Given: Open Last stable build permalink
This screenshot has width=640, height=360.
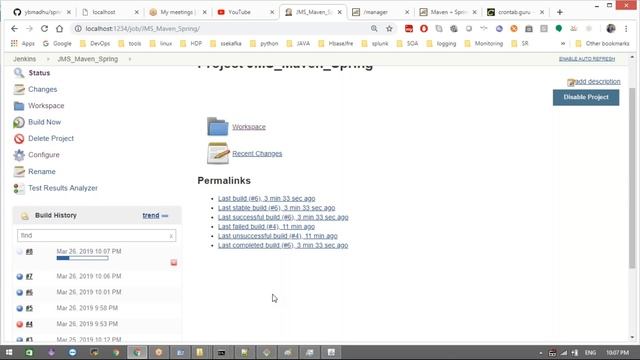Looking at the screenshot, I should pos(276,208).
